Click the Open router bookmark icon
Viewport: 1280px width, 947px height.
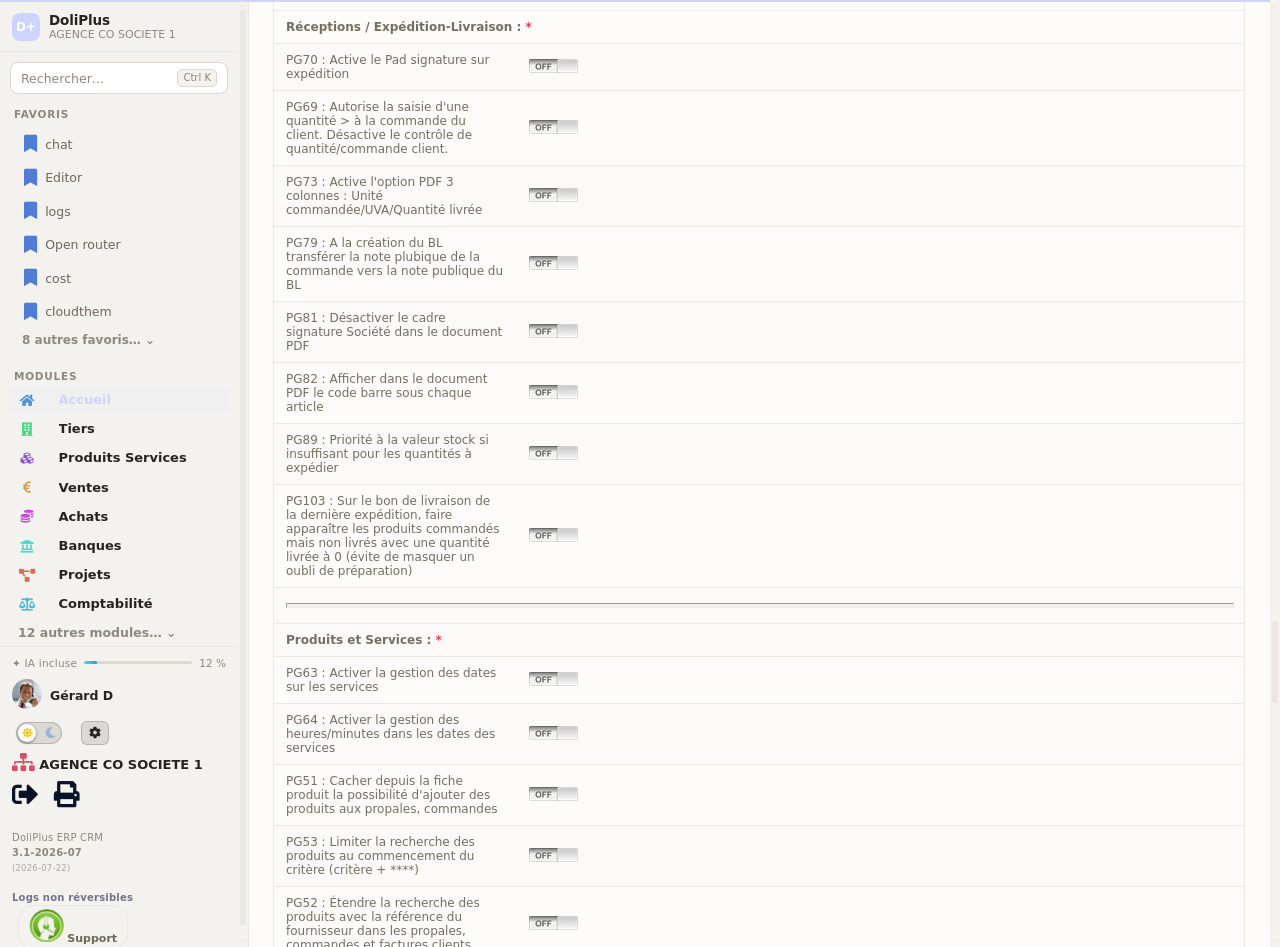[x=30, y=244]
